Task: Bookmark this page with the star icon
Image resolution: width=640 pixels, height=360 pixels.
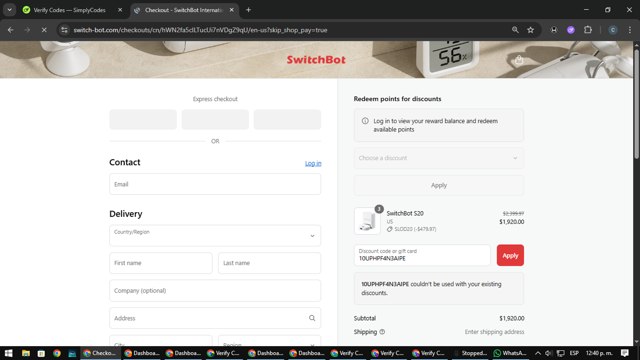Action: (530, 30)
